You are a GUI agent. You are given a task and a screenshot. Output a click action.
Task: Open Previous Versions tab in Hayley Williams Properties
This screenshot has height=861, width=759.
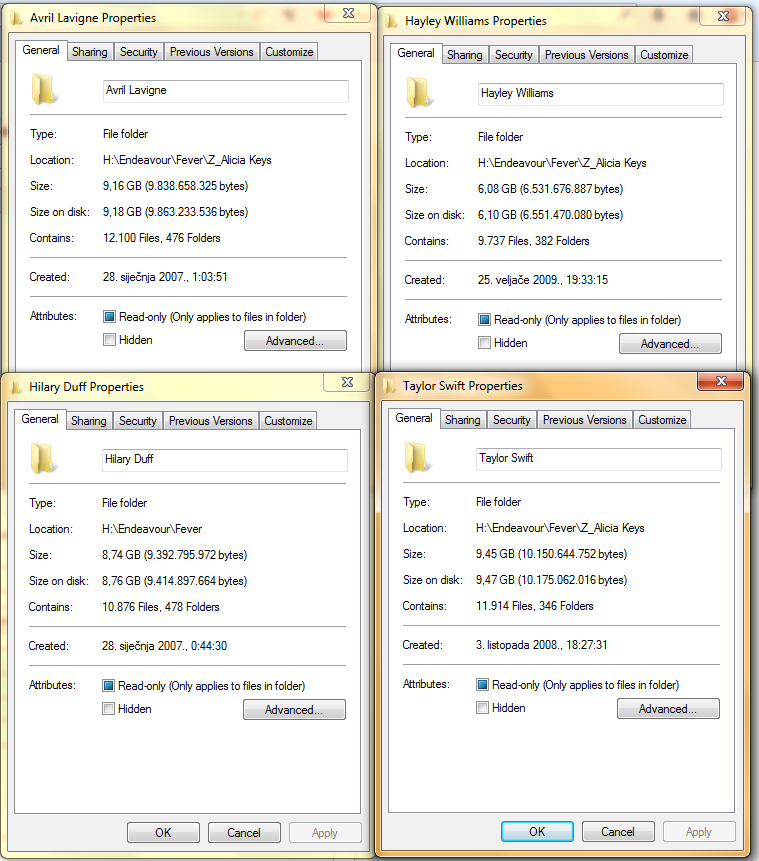(587, 55)
